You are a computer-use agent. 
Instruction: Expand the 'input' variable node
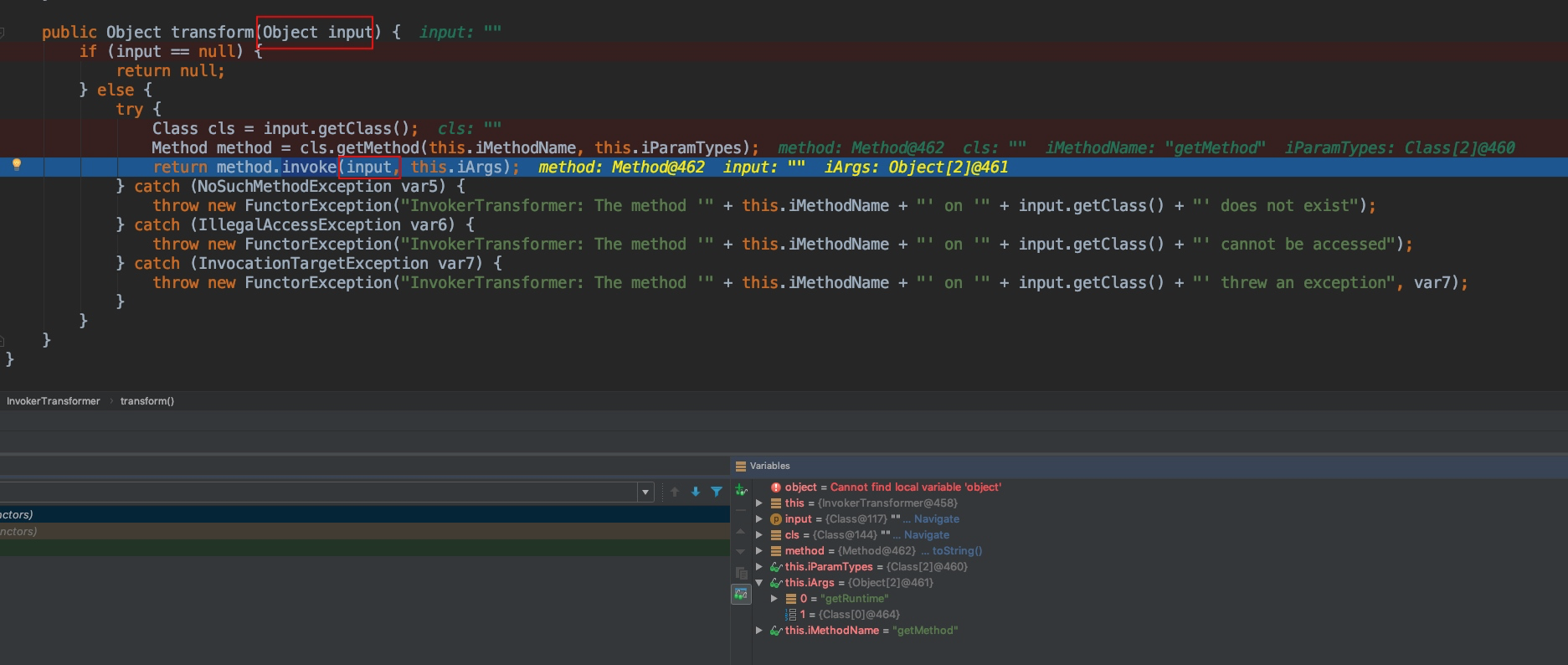pyautogui.click(x=759, y=519)
